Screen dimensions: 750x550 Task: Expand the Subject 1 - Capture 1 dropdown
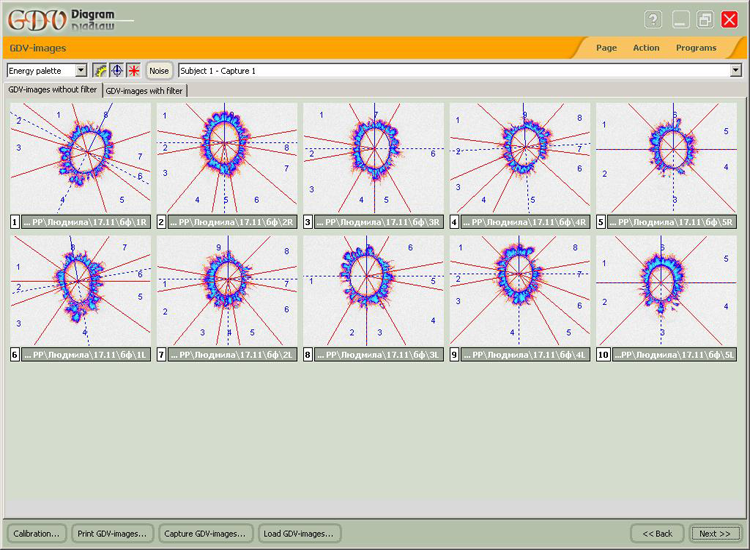pyautogui.click(x=736, y=71)
